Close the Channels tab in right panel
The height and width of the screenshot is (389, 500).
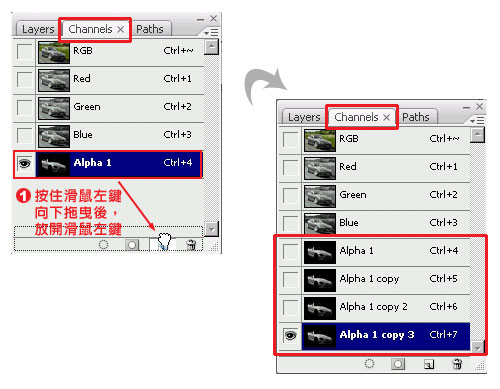click(x=386, y=118)
